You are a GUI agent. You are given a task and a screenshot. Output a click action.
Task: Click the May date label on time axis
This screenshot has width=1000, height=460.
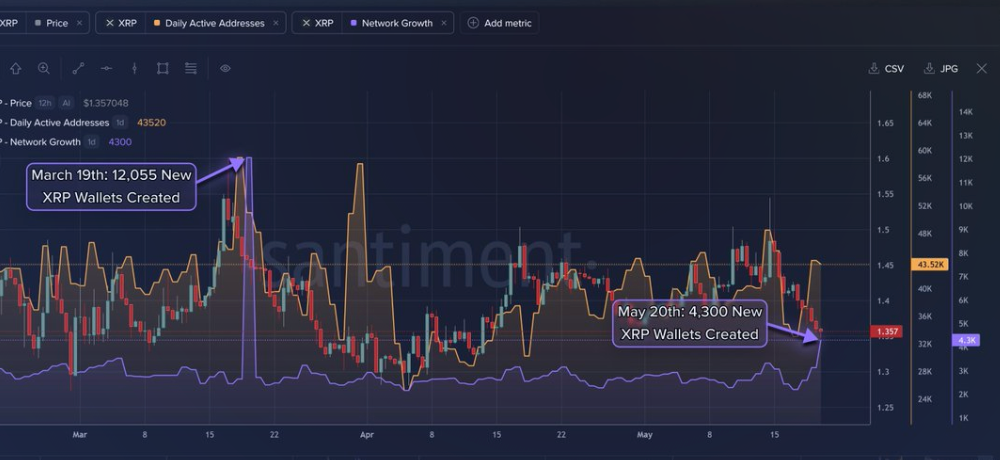[x=645, y=435]
